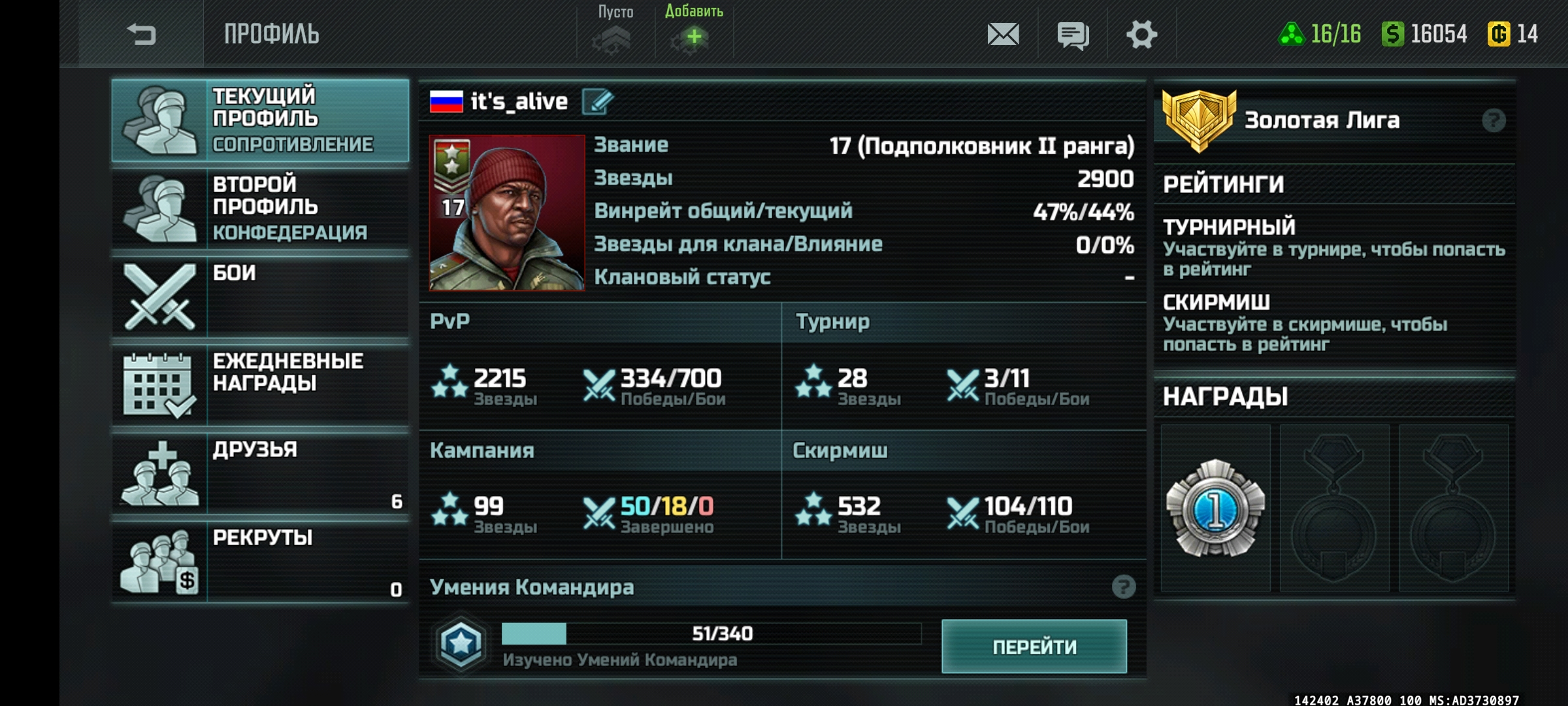Click the commander skills progress bar 51/340
Image resolution: width=1568 pixels, height=706 pixels.
point(711,633)
